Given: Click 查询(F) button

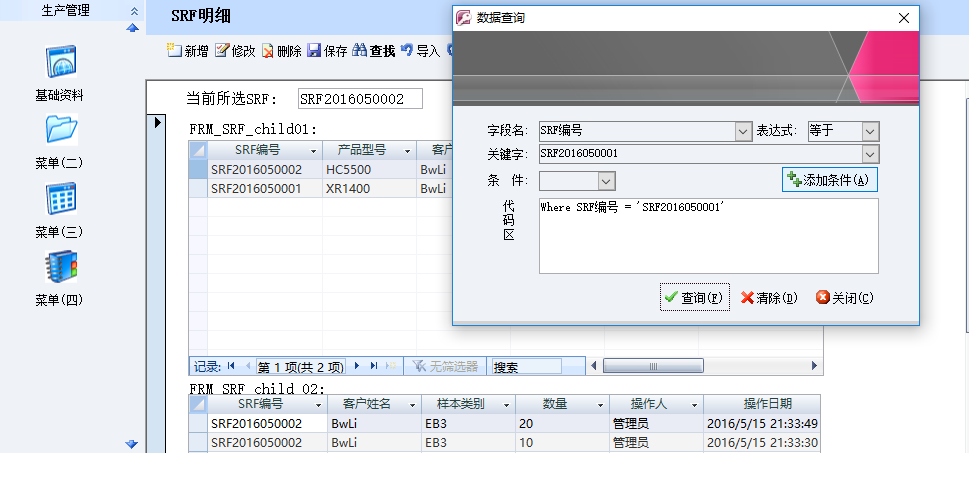Looking at the screenshot, I should (x=695, y=298).
